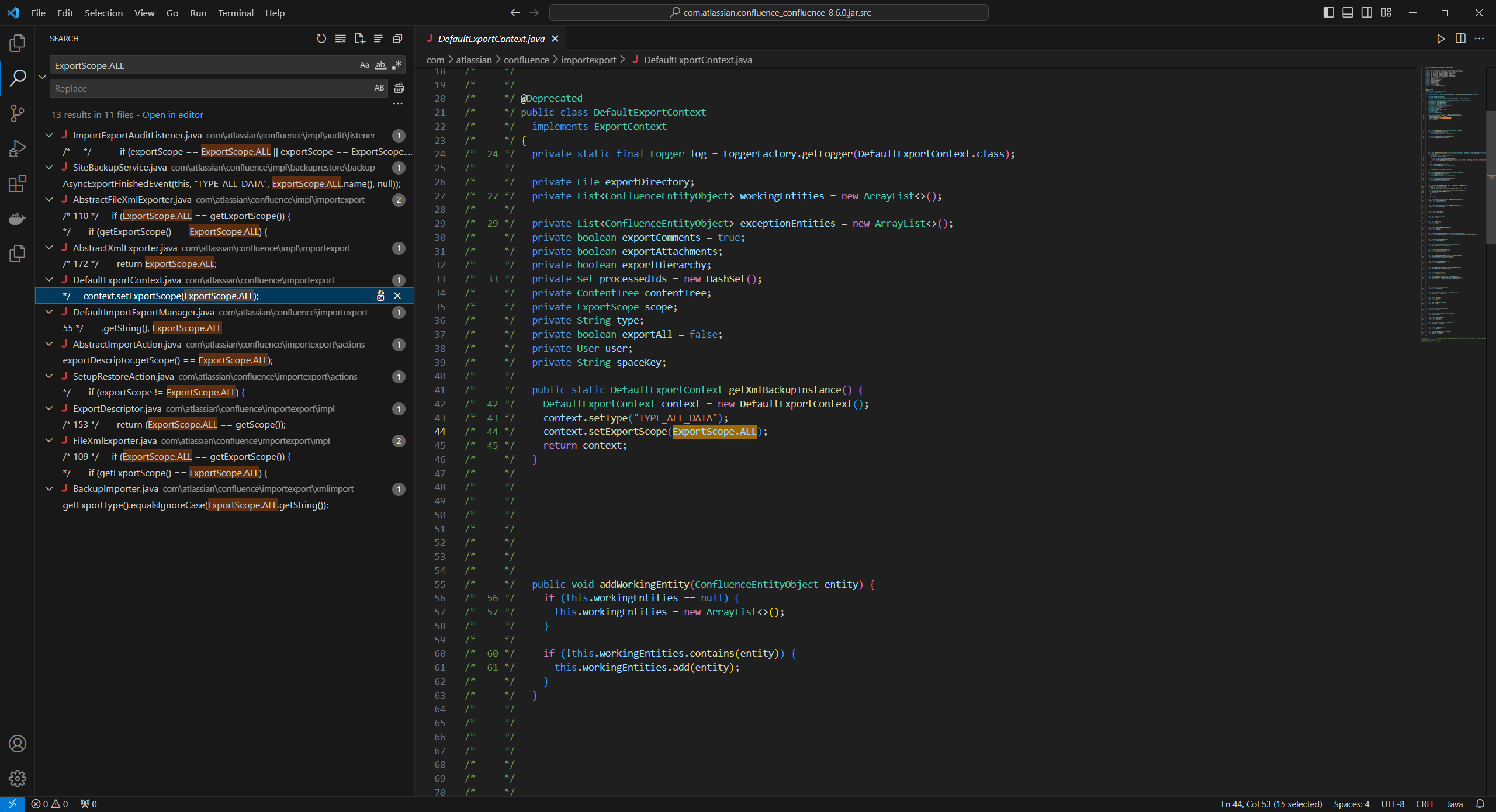Open notifications bell in status bar

tap(1480, 804)
